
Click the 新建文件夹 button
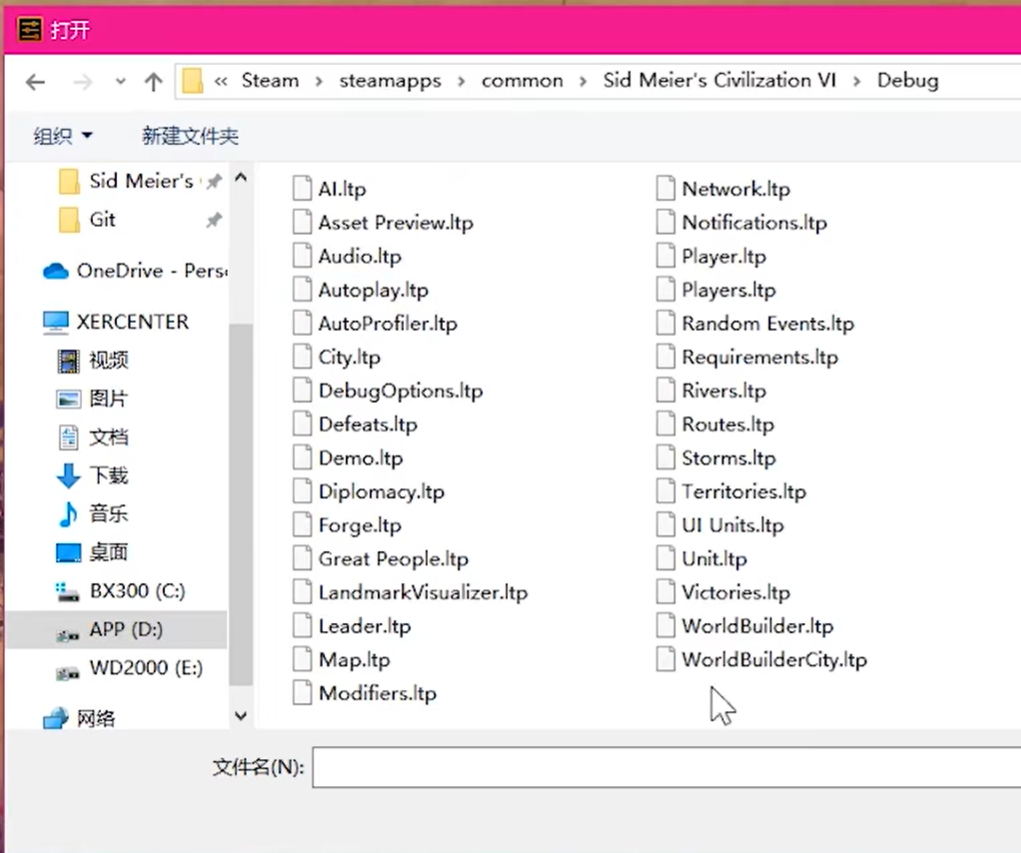click(190, 136)
